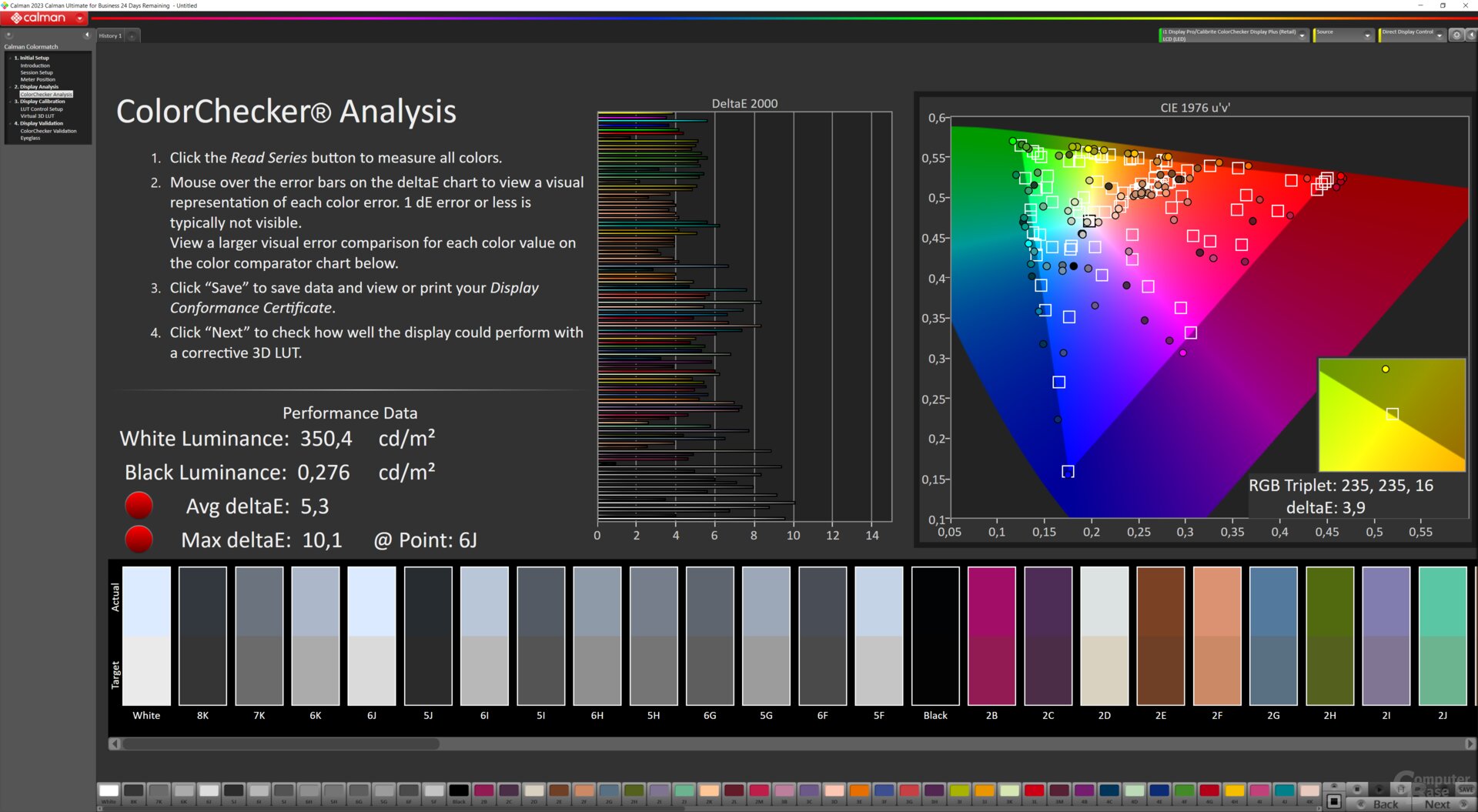Collapse the 2. Display Analysis section

[x=11, y=87]
